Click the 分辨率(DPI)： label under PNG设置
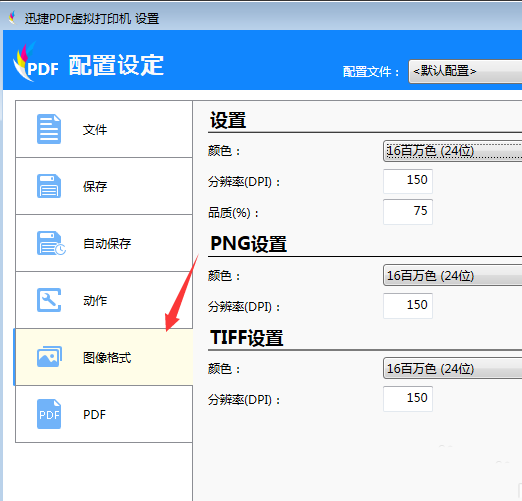 [244, 307]
